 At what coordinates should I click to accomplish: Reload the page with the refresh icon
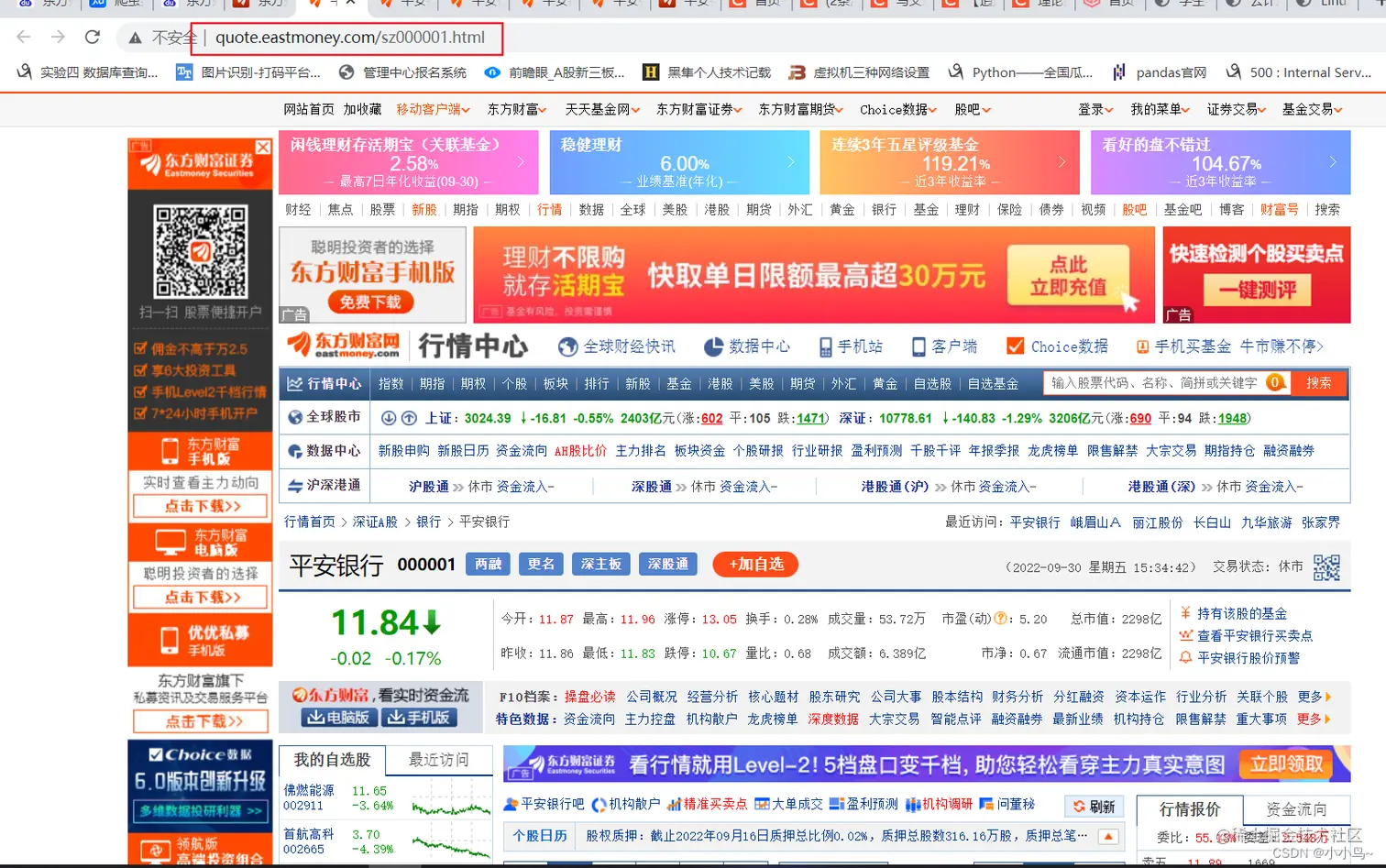(92, 38)
